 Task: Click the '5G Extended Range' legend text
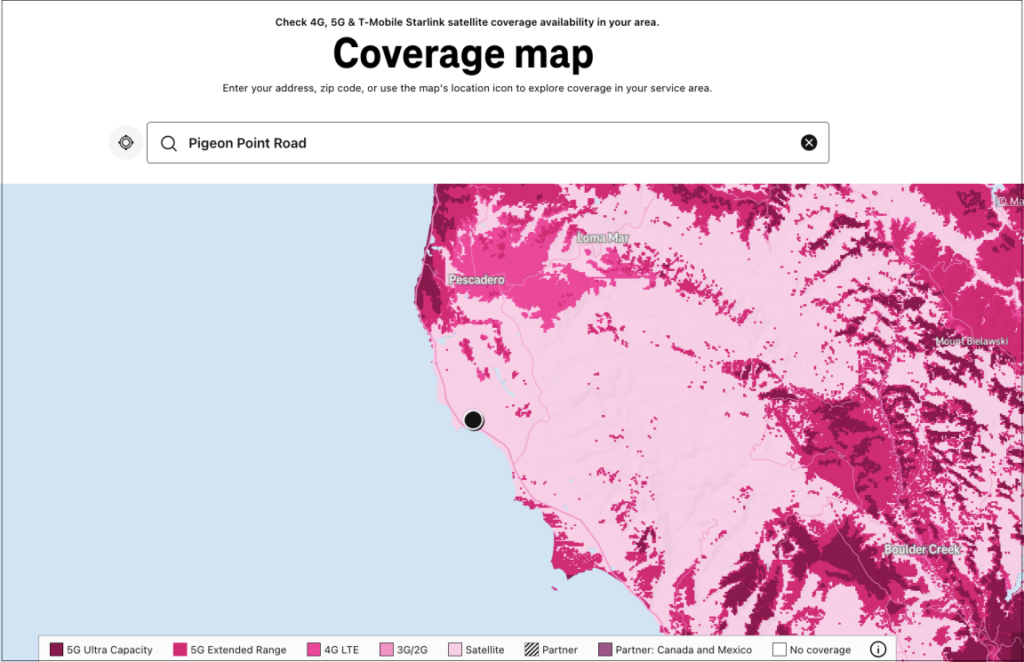coord(238,650)
